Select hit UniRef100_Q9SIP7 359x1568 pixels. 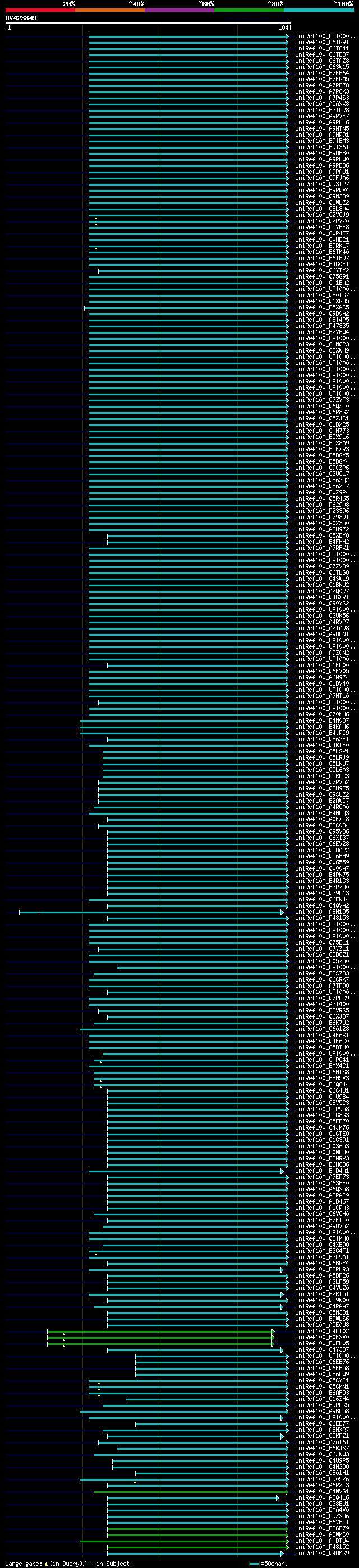click(322, 184)
